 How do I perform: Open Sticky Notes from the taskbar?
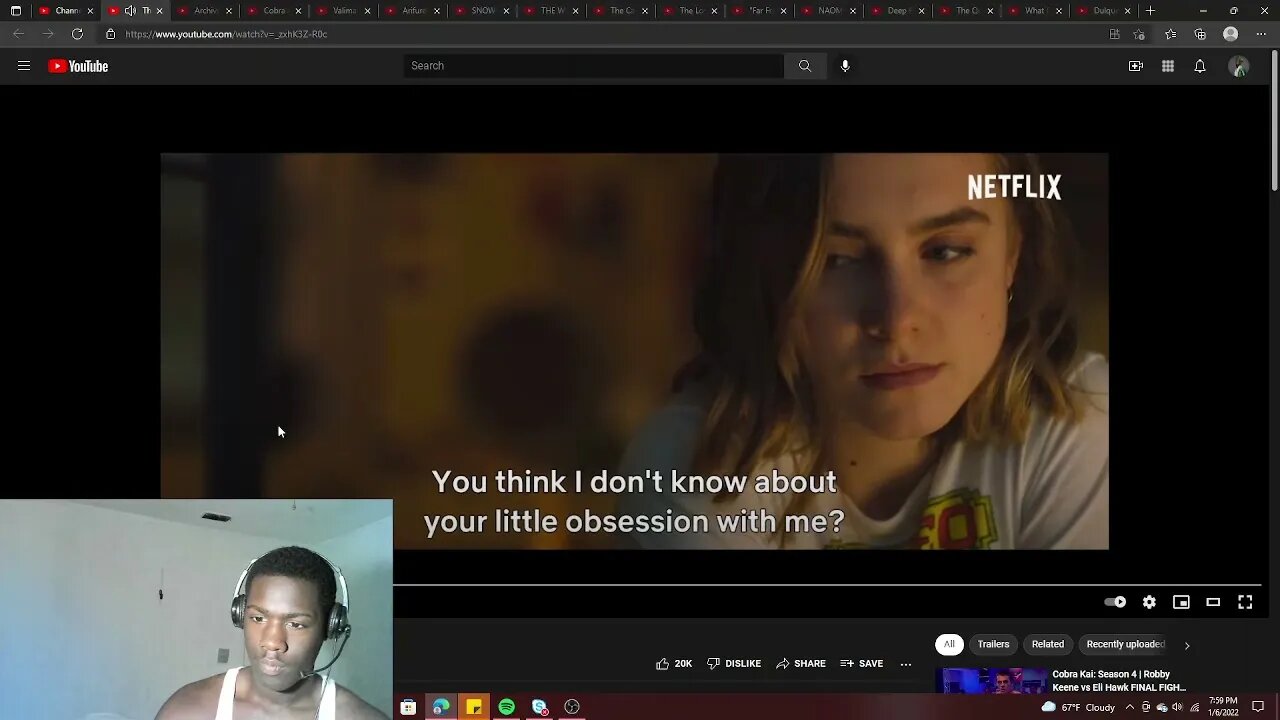point(474,707)
